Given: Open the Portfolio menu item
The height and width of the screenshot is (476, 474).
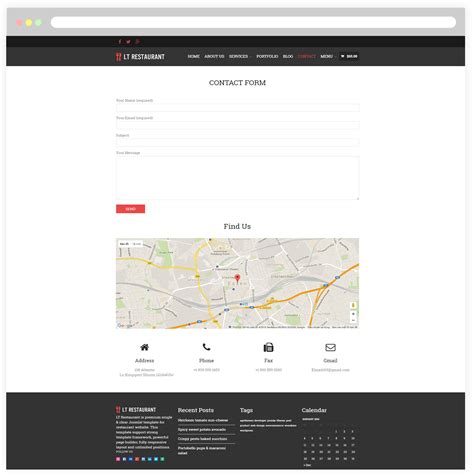Looking at the screenshot, I should (267, 56).
